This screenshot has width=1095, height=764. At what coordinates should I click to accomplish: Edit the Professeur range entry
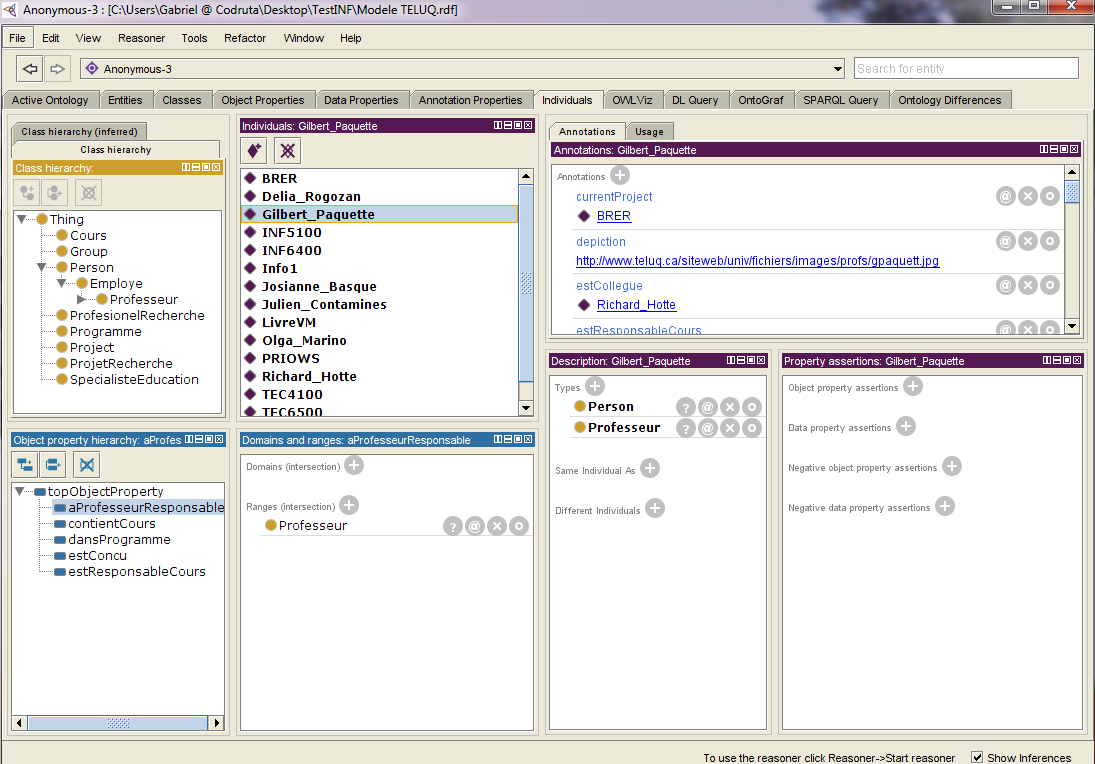[x=518, y=526]
